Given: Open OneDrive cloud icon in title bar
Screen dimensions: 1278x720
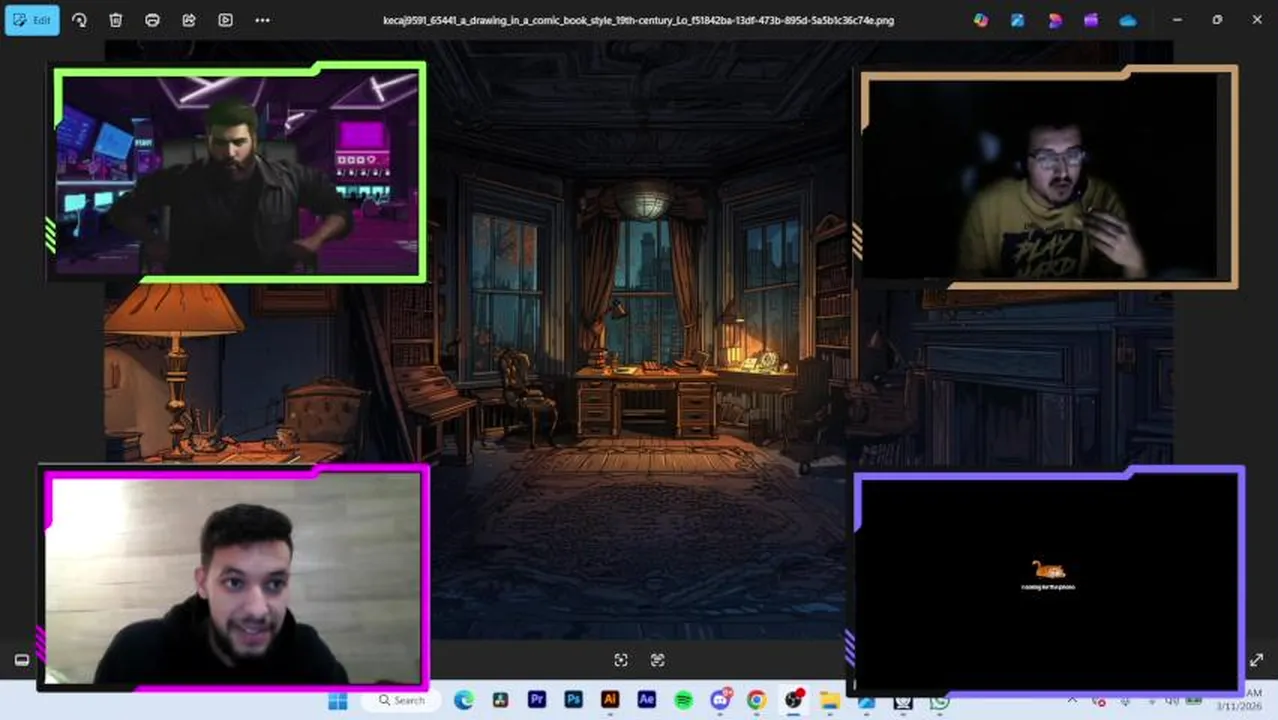Looking at the screenshot, I should pos(1128,20).
